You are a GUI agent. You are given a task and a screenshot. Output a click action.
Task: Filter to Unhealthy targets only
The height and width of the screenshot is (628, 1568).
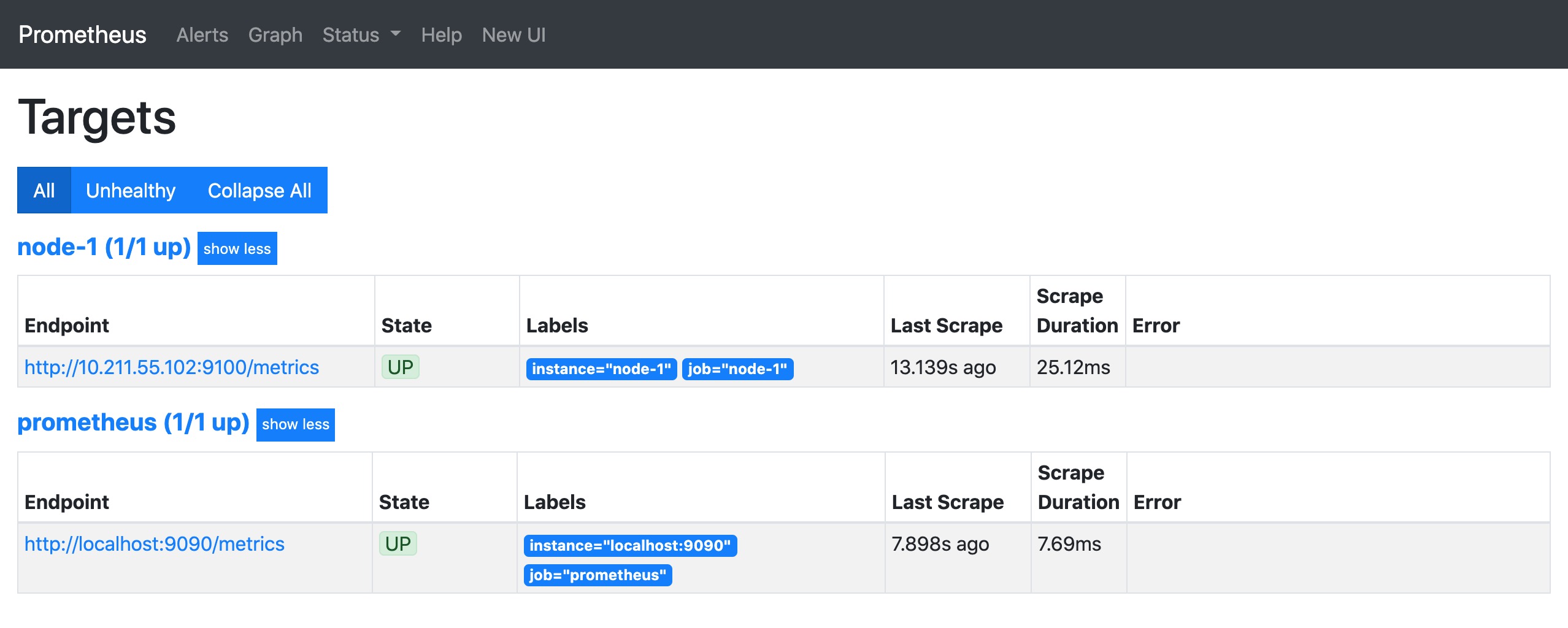point(131,190)
